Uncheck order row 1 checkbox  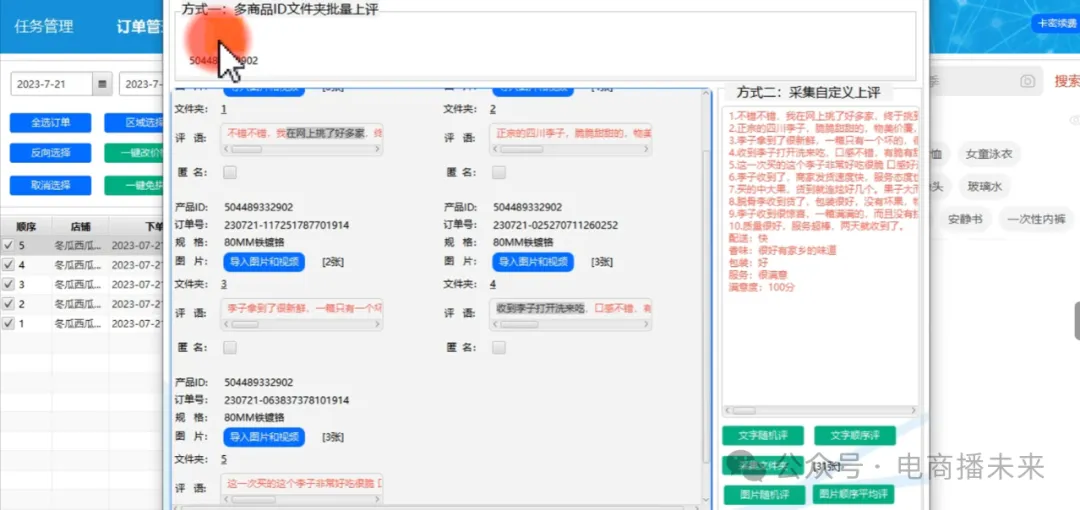[9, 324]
